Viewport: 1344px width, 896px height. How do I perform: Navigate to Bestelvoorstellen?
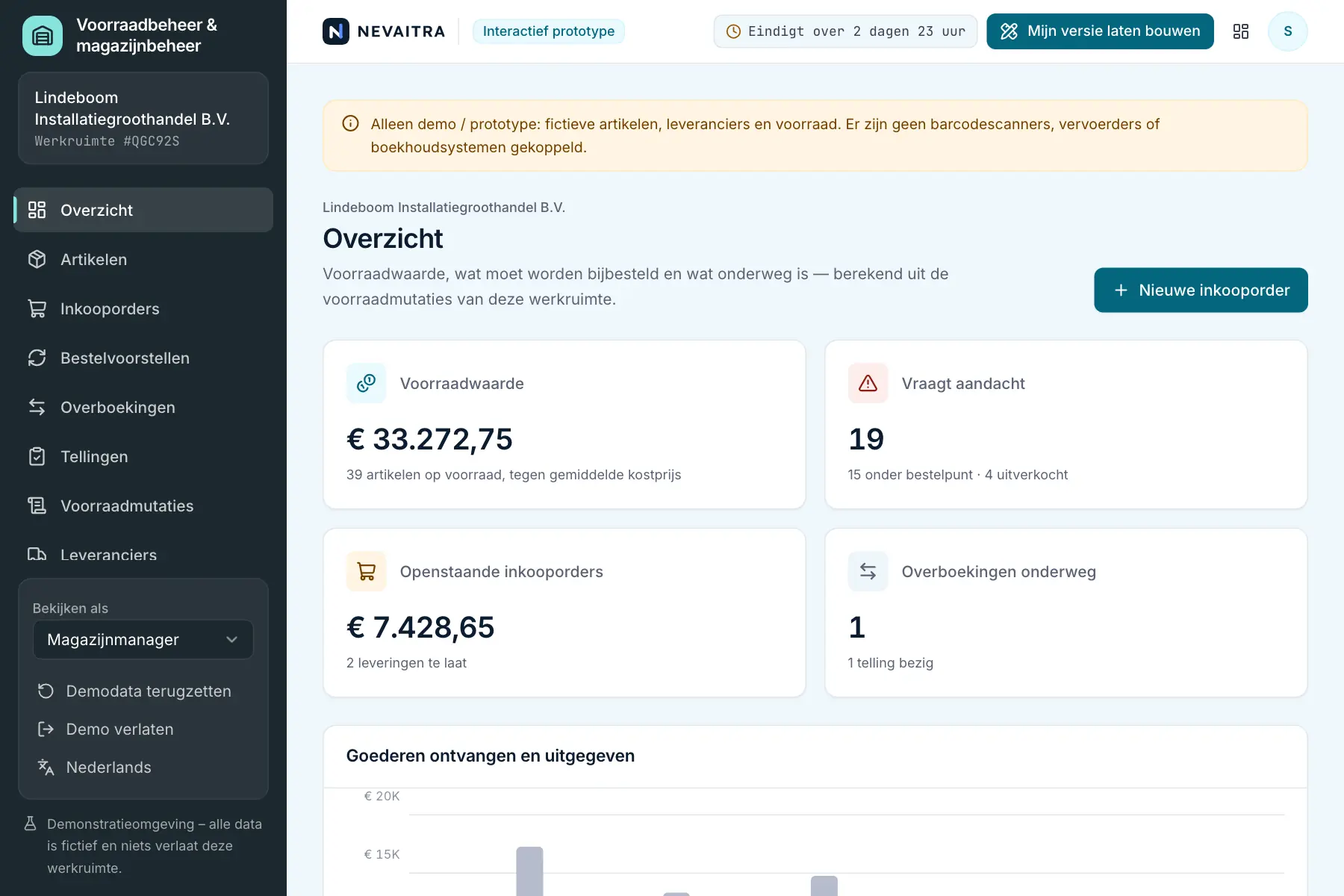tap(143, 358)
